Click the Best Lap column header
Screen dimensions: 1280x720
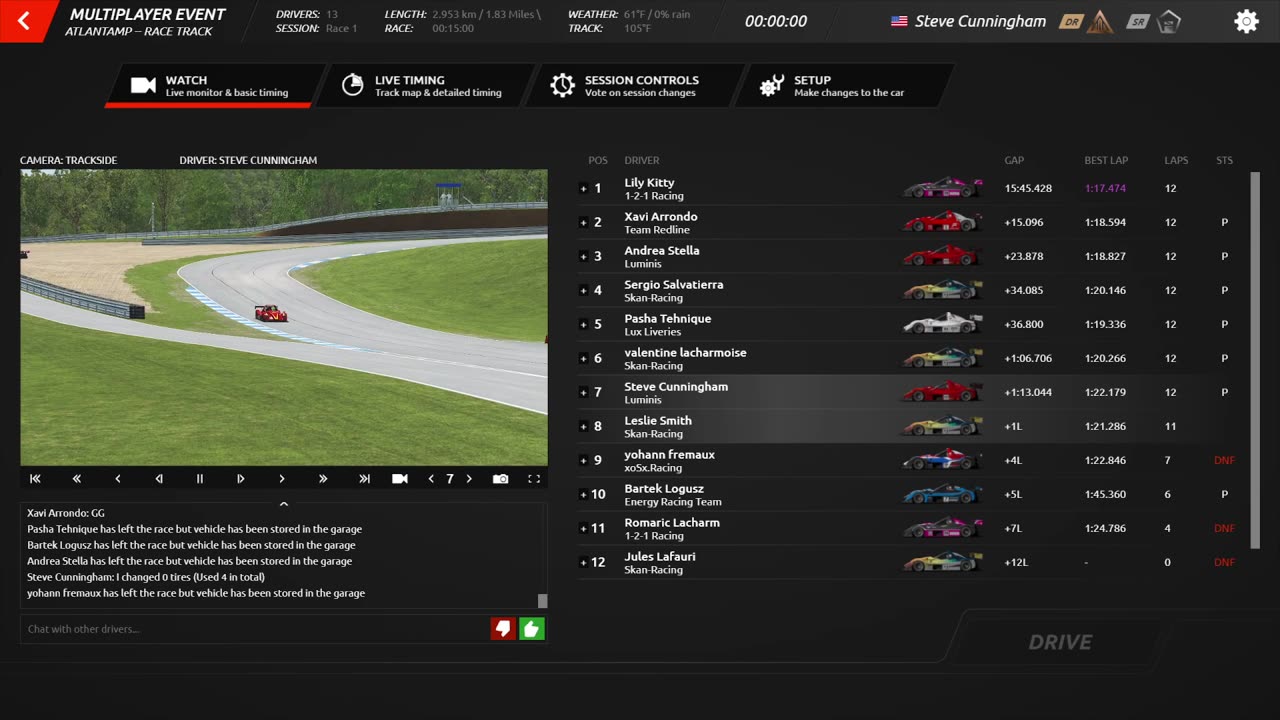(x=1106, y=160)
